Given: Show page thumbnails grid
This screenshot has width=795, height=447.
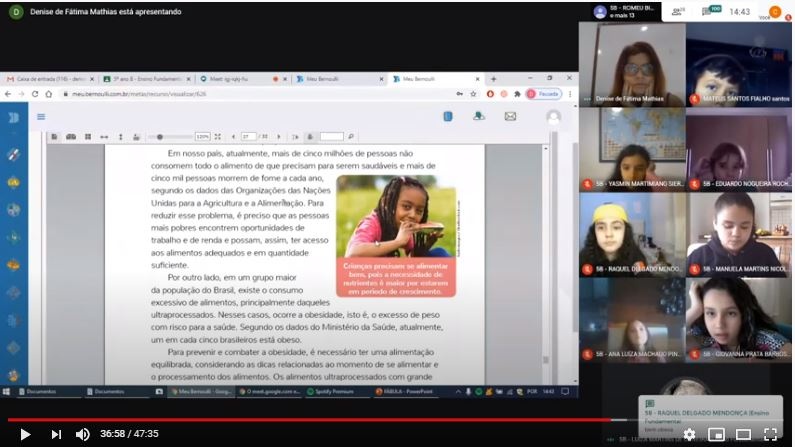Looking at the screenshot, I should click(x=88, y=137).
